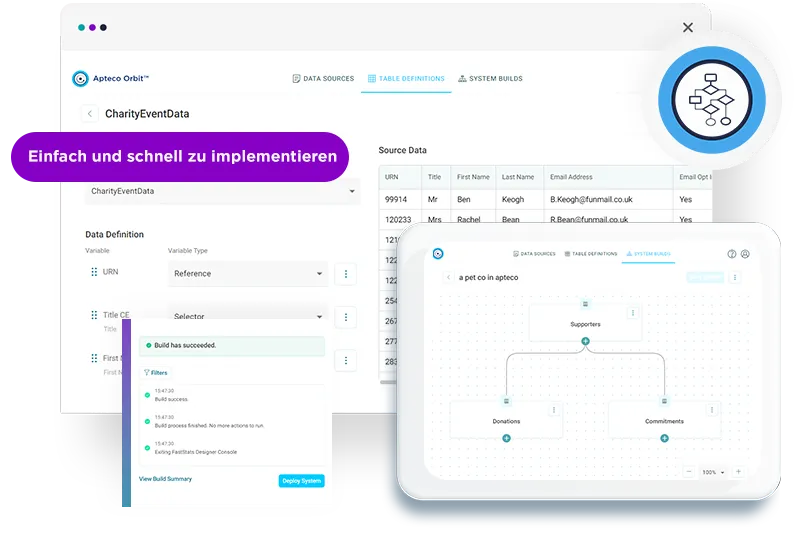Screen dimensions: 800x541
Task: Open the user account icon on the tablet
Action: [745, 254]
